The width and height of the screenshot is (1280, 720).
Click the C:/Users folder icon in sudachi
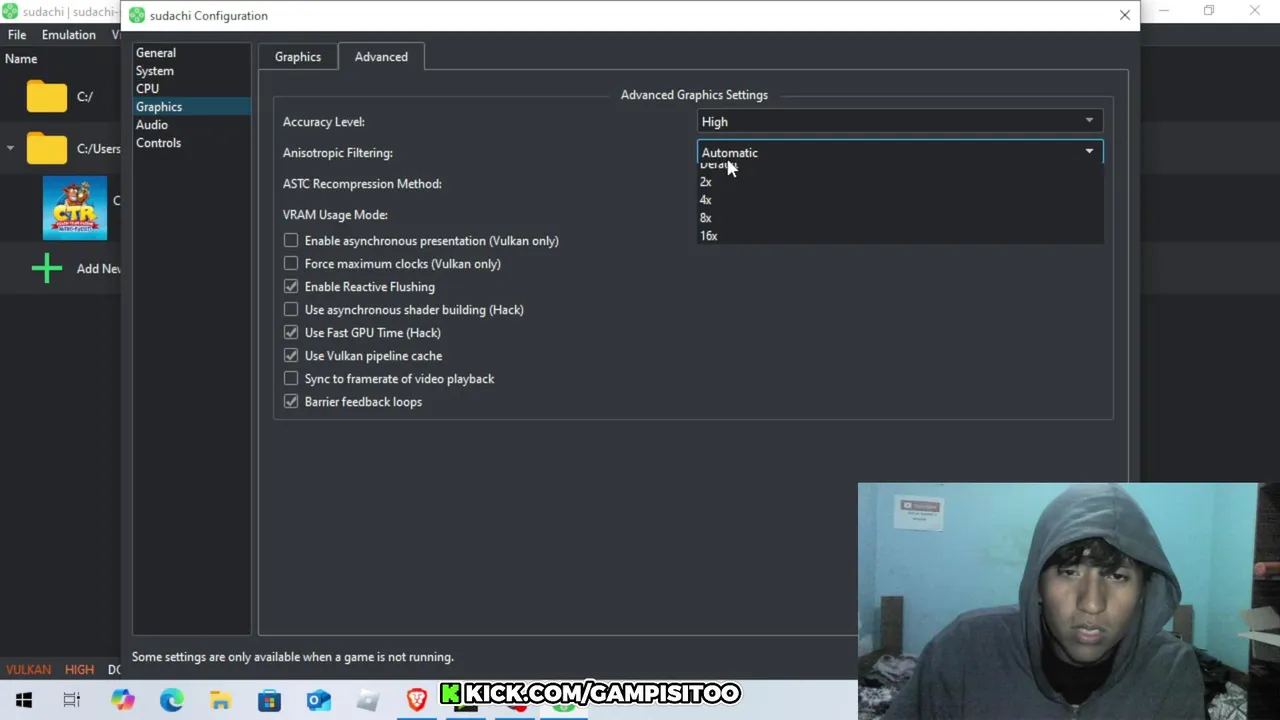coord(47,149)
